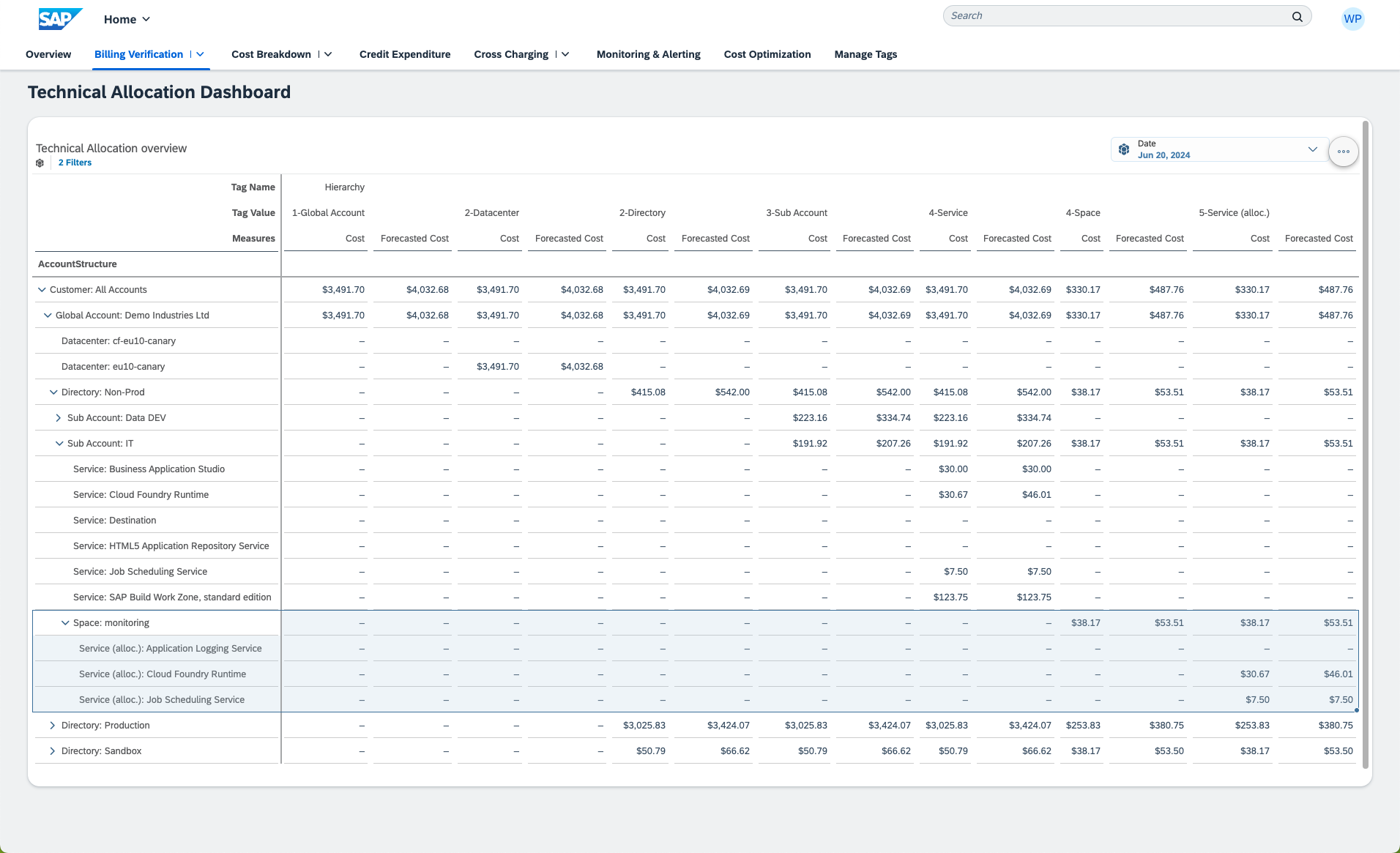
Task: Click the search magnifier icon
Action: (1297, 16)
